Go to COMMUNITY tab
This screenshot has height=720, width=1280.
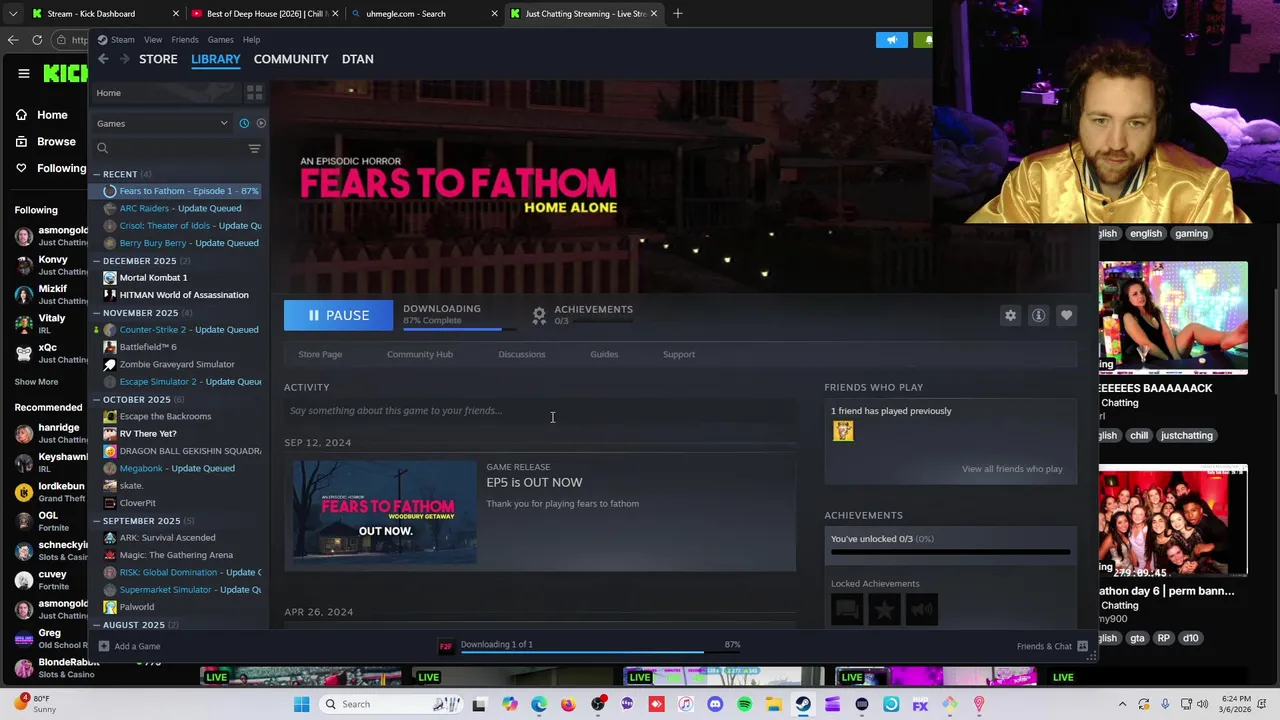tap(291, 59)
